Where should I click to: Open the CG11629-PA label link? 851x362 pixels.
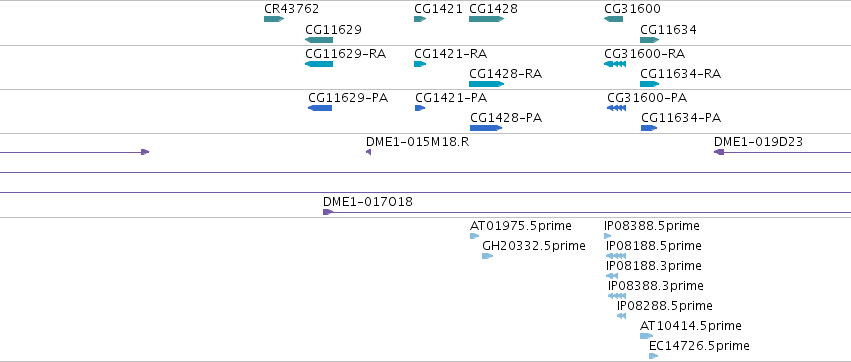click(348, 98)
